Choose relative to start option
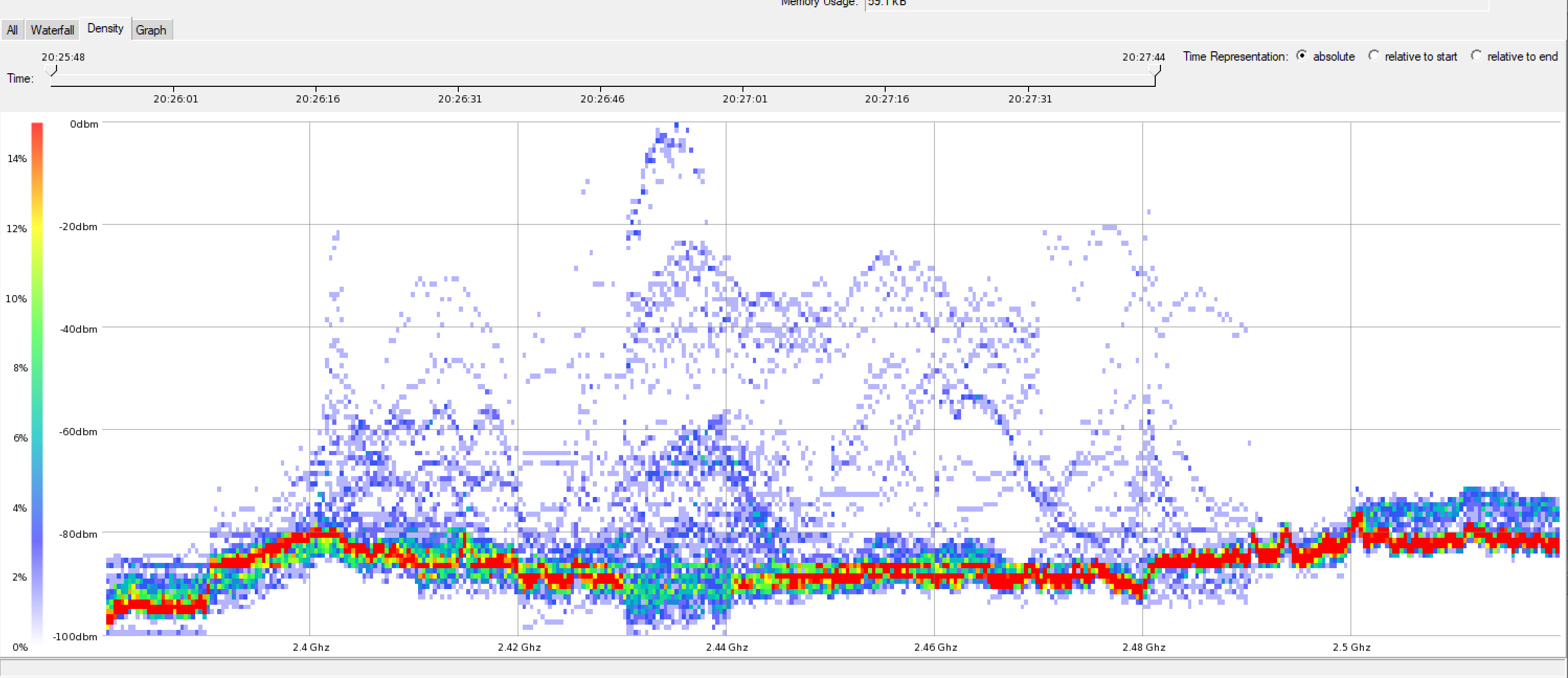The width and height of the screenshot is (1568, 678). click(x=1374, y=55)
